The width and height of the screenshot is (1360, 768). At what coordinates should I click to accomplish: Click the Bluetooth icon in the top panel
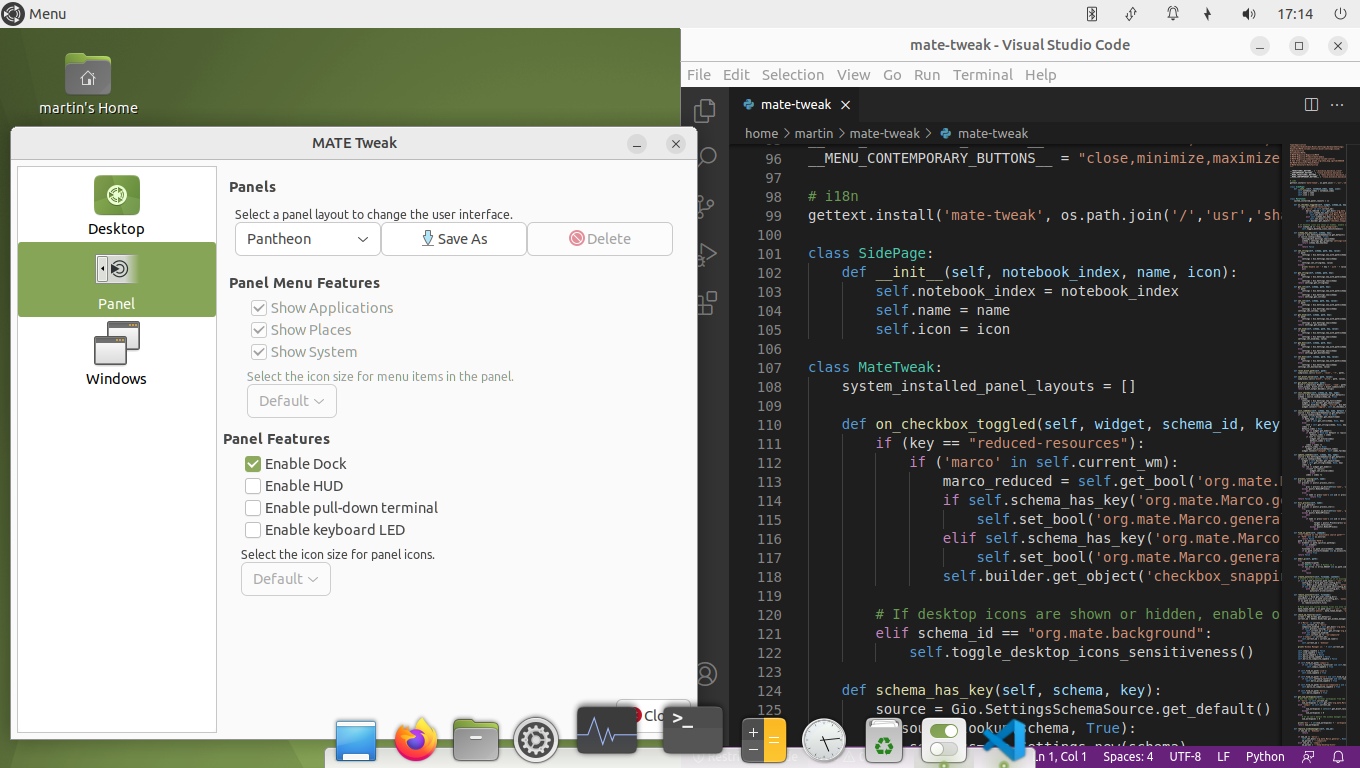click(1091, 14)
